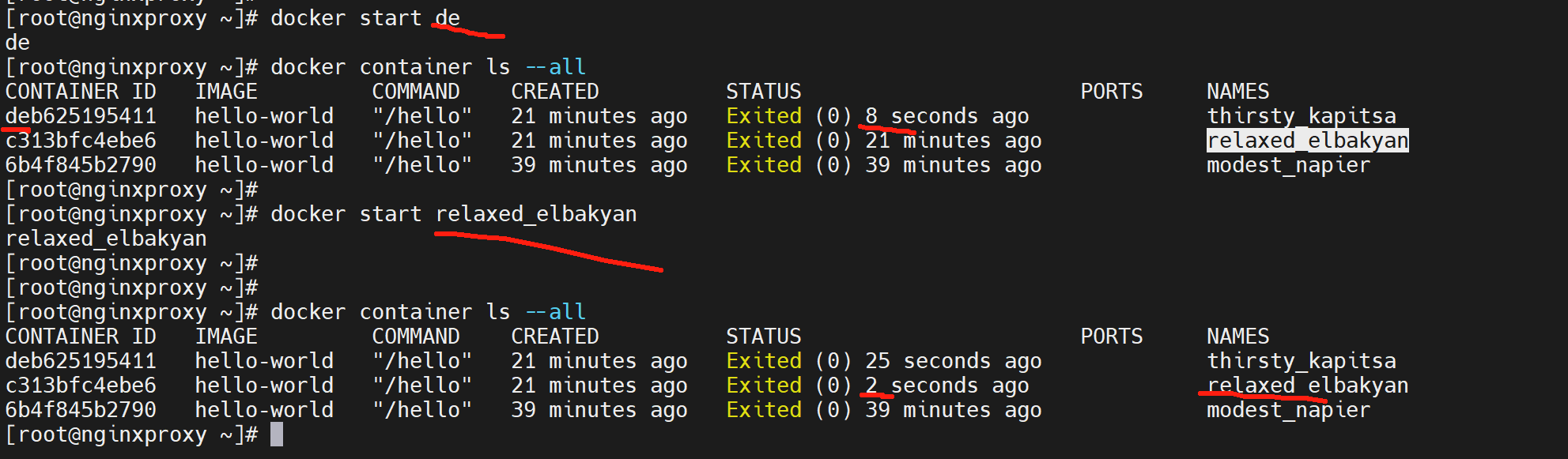Screen dimensions: 1568x459
Task: Click modest_napier name in the second listing
Action: click(1288, 410)
